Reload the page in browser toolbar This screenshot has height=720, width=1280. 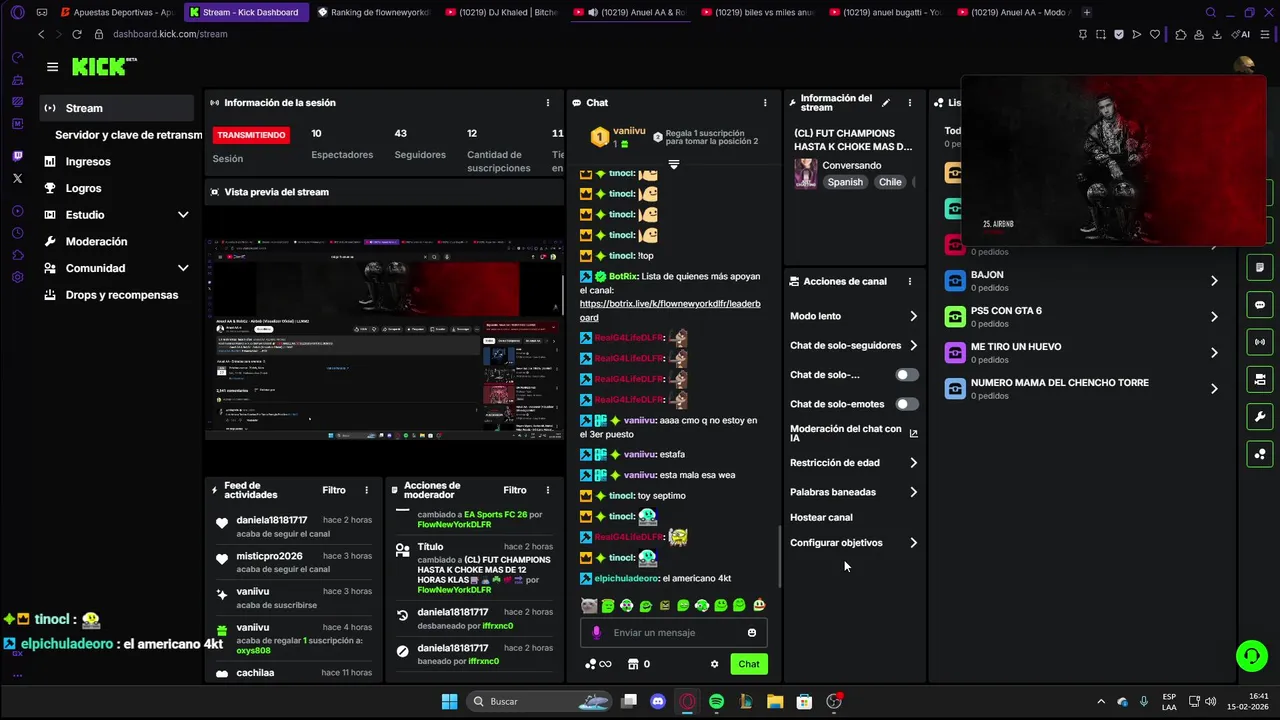[x=77, y=34]
